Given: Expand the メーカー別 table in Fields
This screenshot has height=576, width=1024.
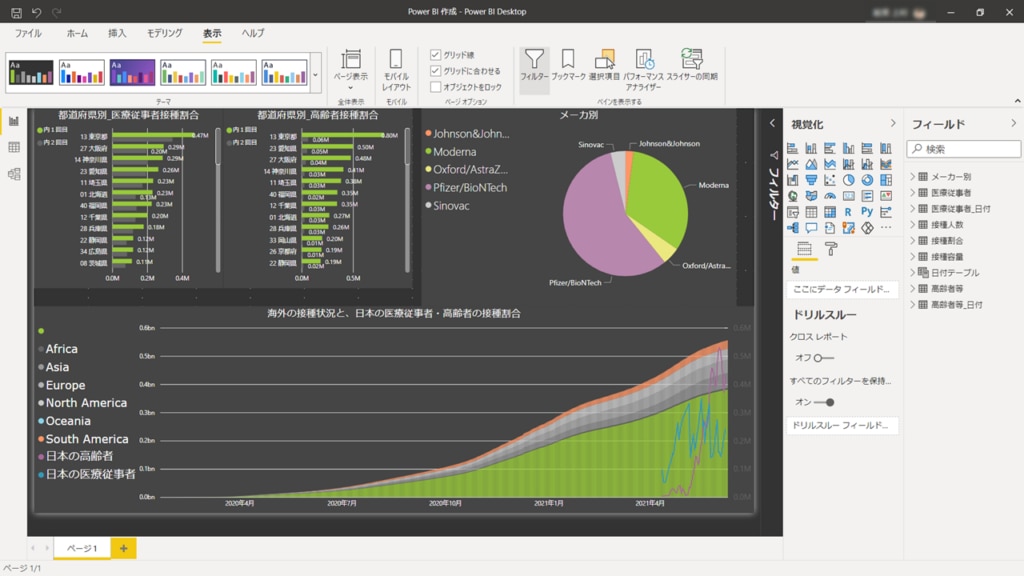Looking at the screenshot, I should tap(913, 176).
